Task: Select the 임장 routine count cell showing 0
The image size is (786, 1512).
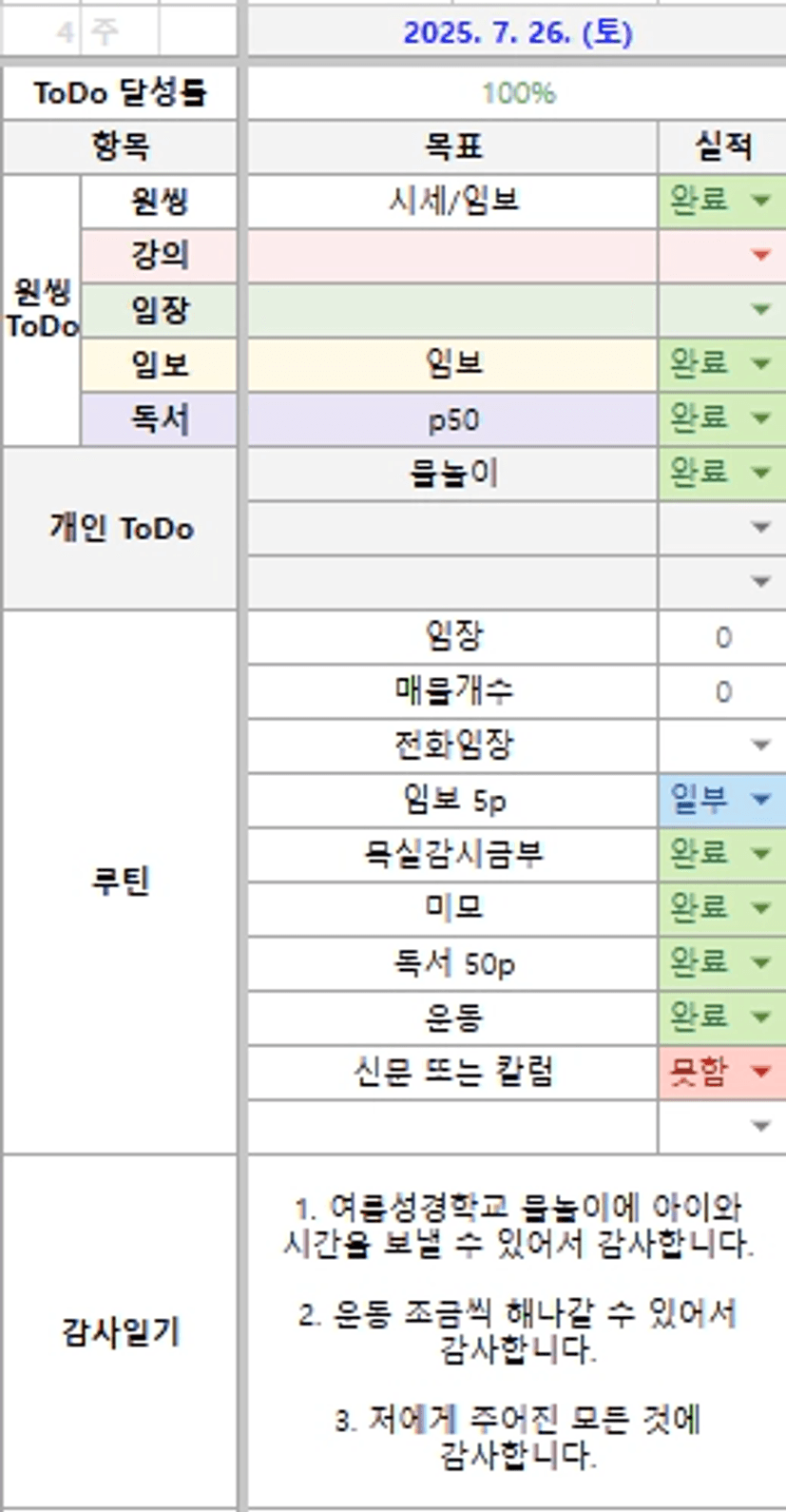Action: 722,637
